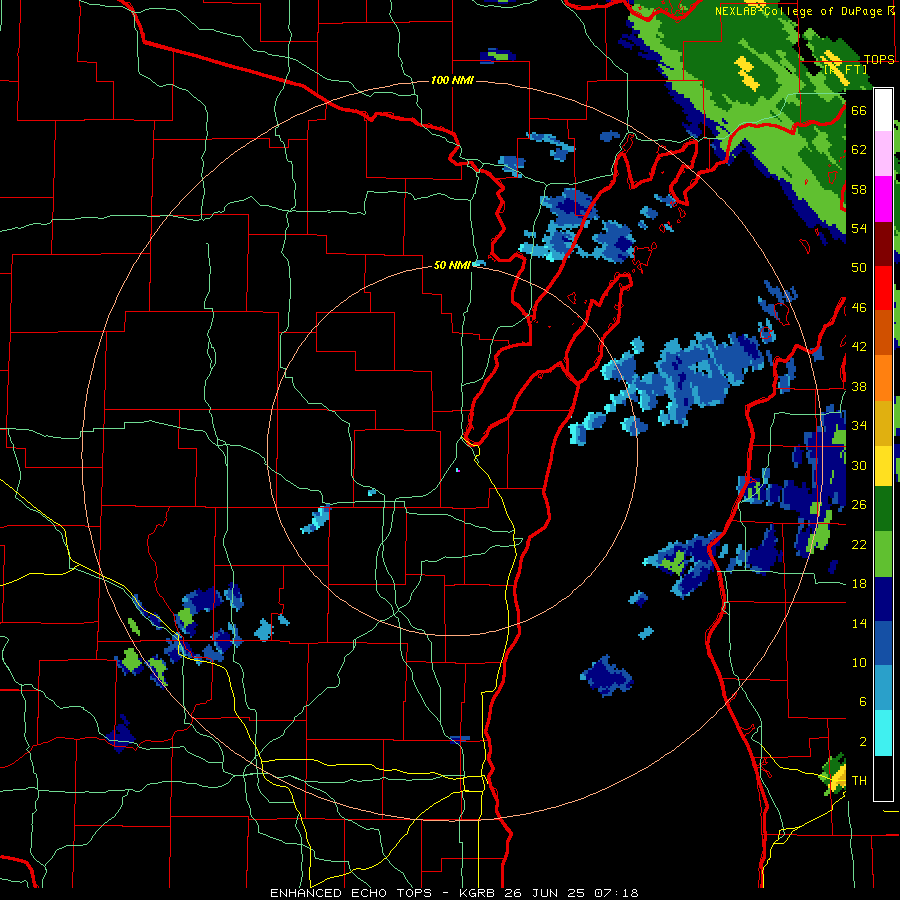Click the 18 value on the legend scale
Image resolution: width=900 pixels, height=900 pixels.
pyautogui.click(x=859, y=584)
